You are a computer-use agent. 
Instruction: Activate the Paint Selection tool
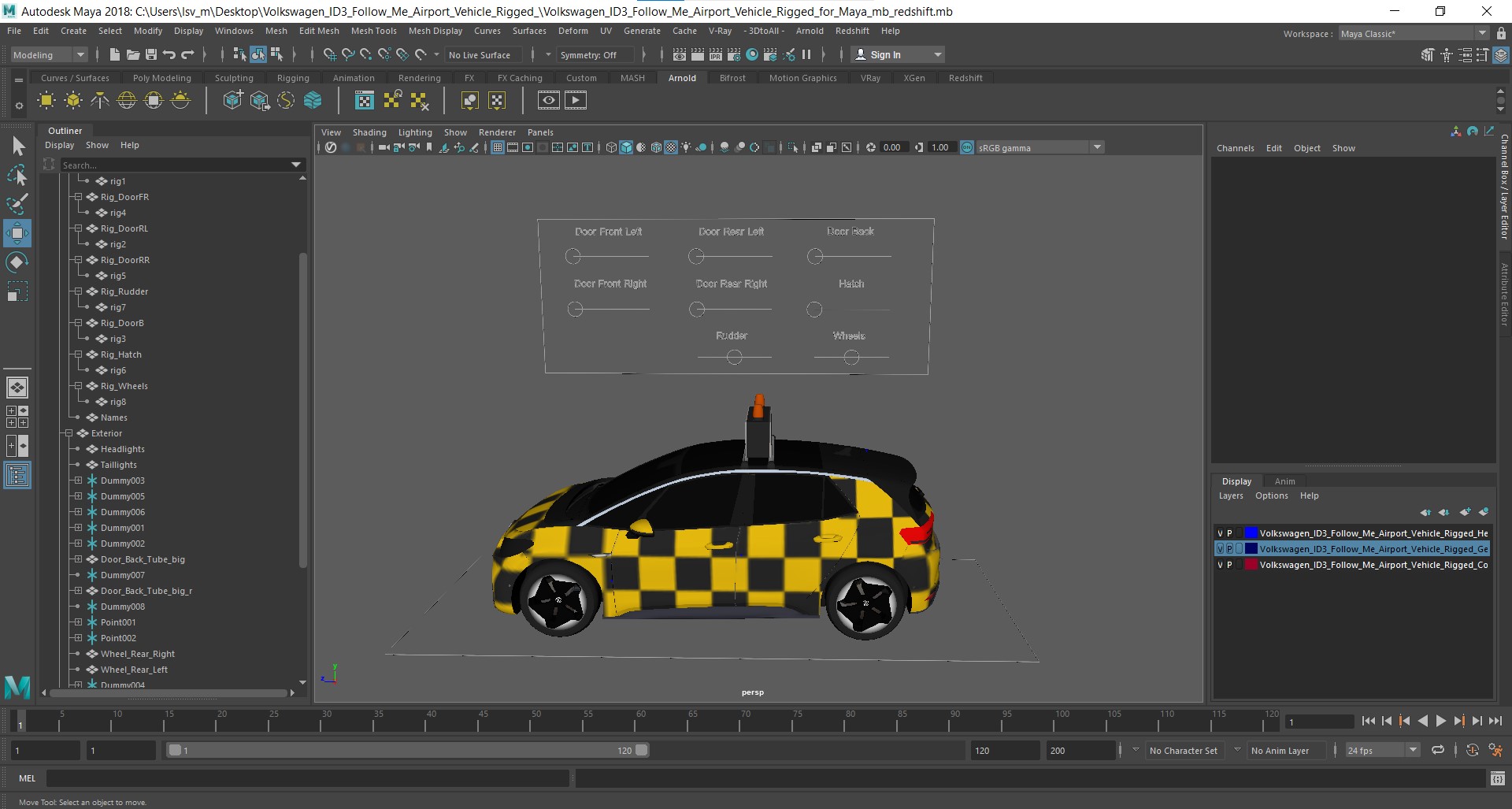pyautogui.click(x=17, y=205)
